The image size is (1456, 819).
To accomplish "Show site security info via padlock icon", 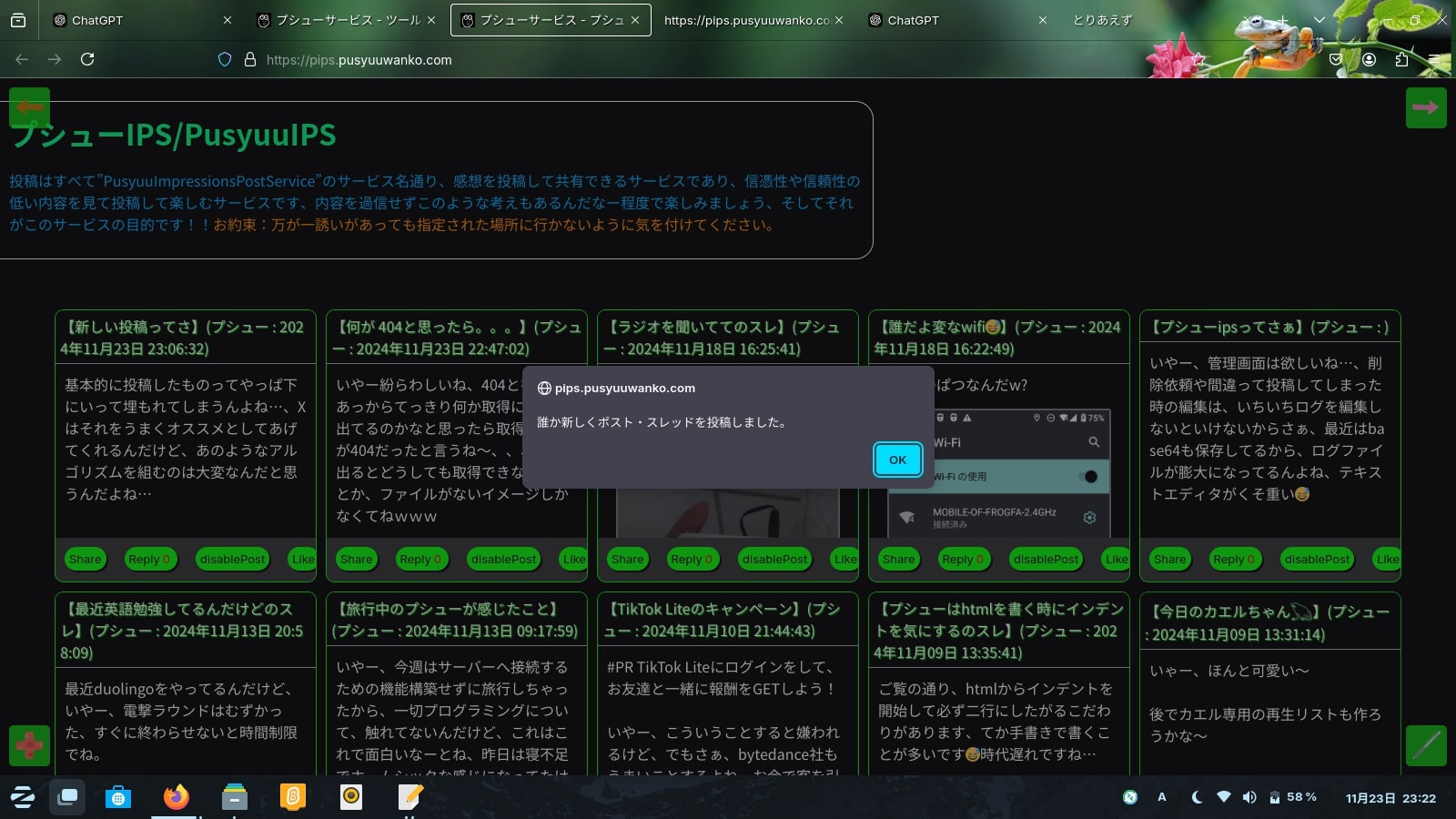I will click(250, 59).
